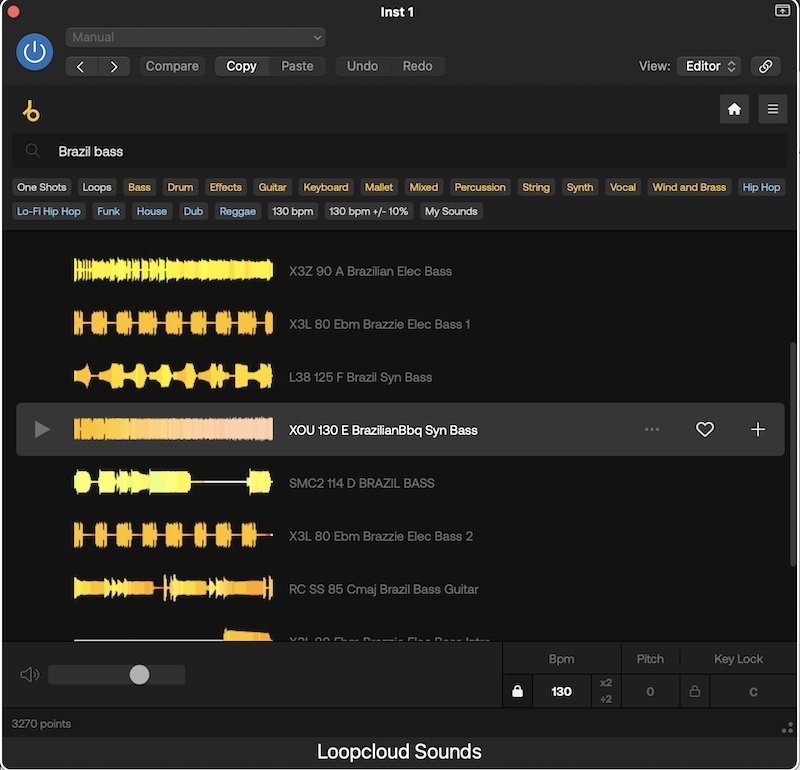
Task: Click the Paste button
Action: pos(297,66)
